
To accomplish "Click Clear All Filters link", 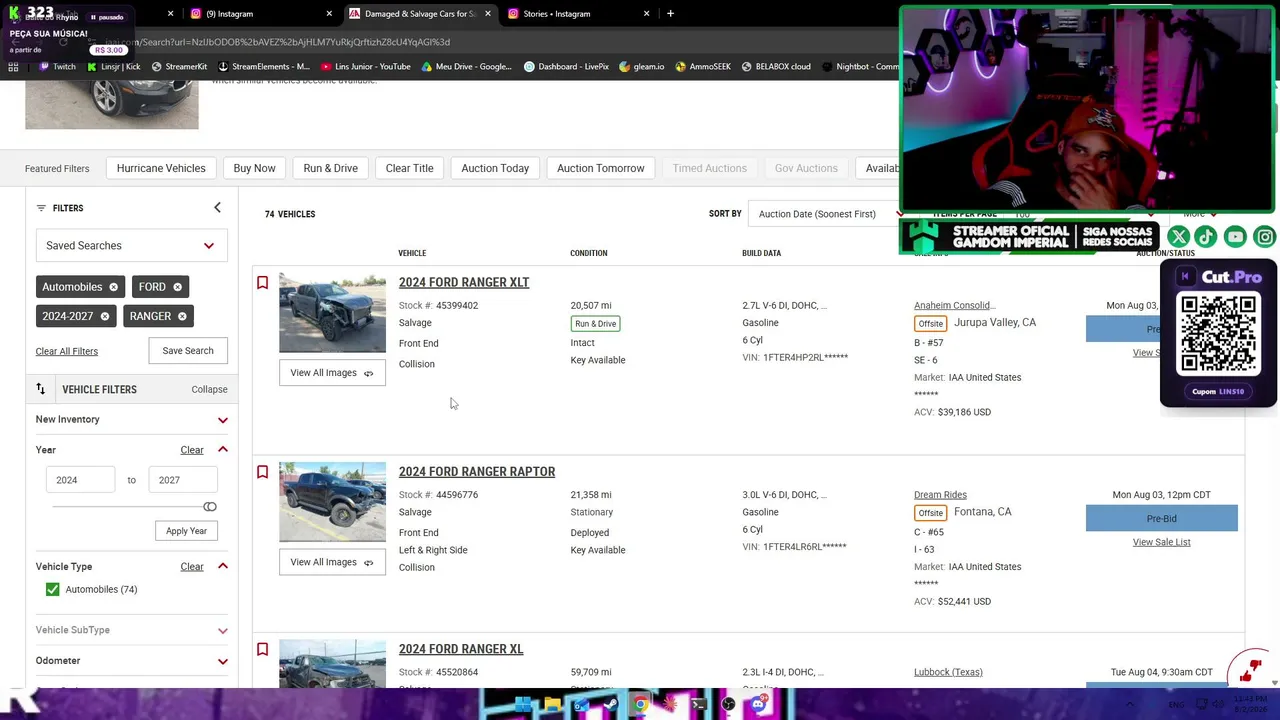I will click(x=67, y=351).
